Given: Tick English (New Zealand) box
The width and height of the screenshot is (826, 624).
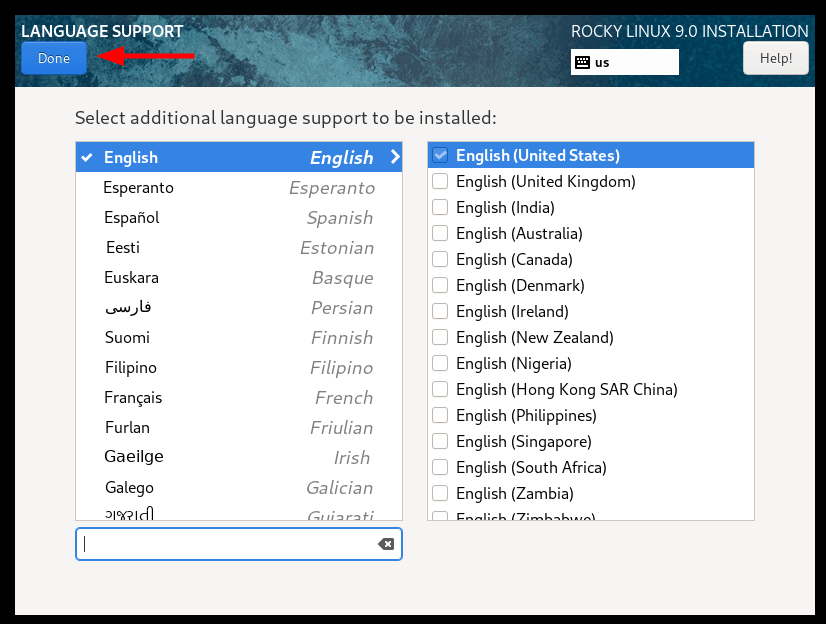Looking at the screenshot, I should (x=440, y=337).
